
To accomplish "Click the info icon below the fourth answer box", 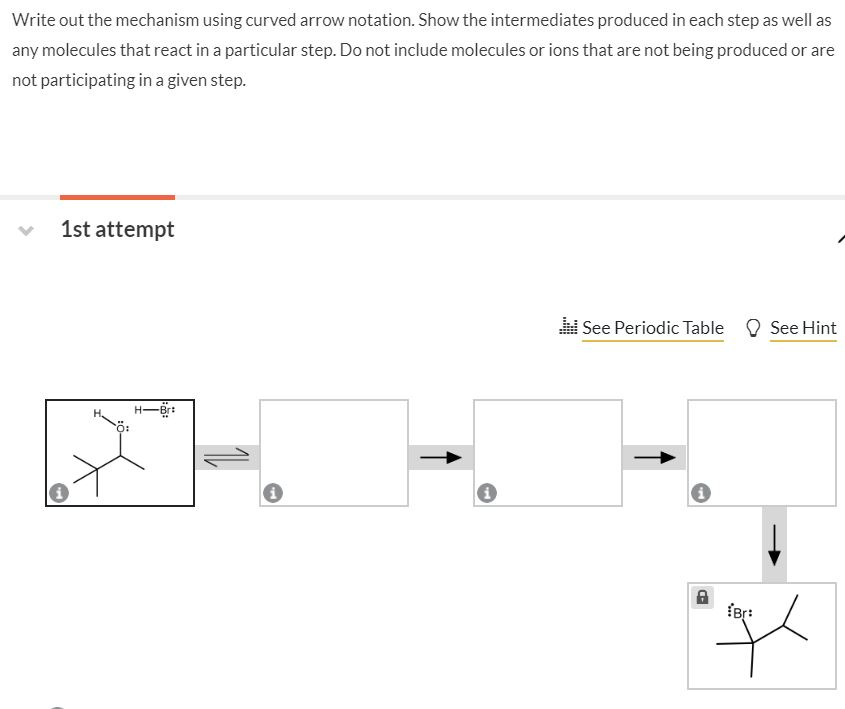I will tap(700, 491).
